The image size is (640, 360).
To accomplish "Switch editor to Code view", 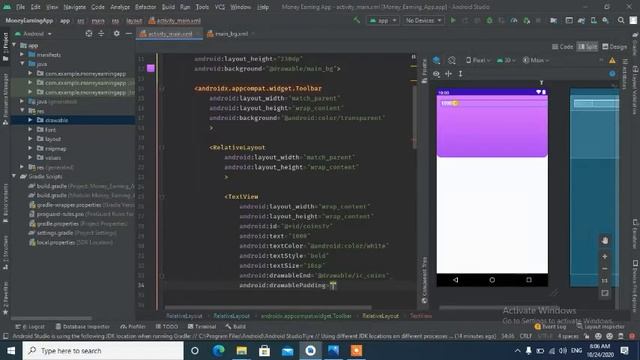I will (x=562, y=47).
